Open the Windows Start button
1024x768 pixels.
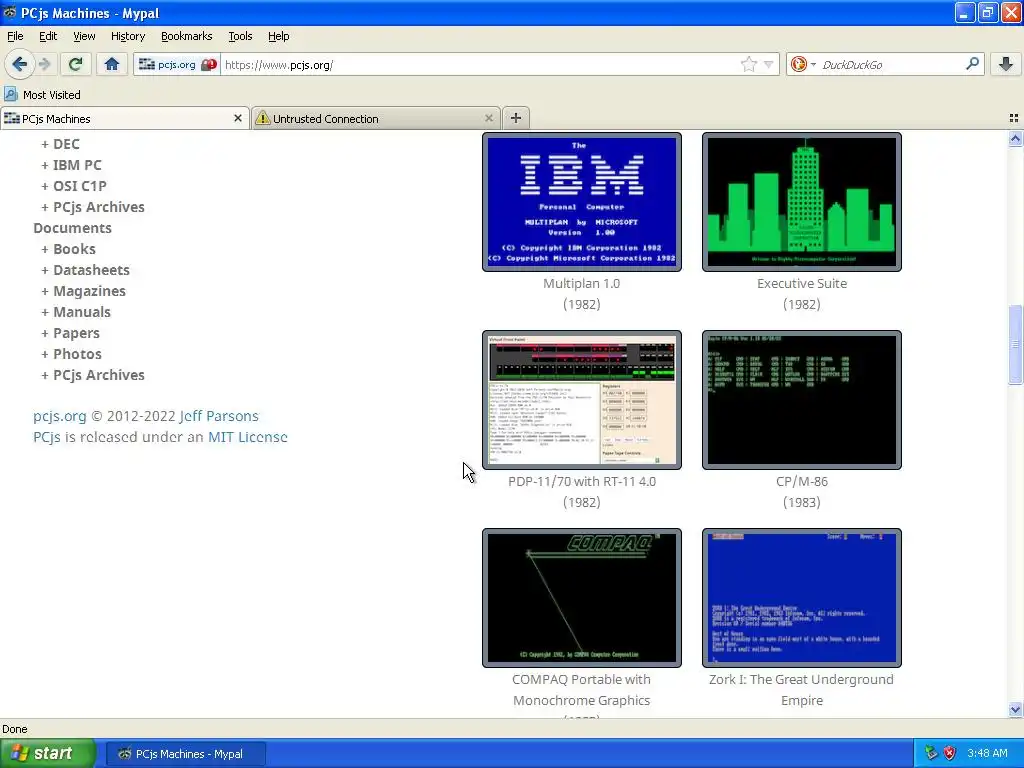click(48, 753)
